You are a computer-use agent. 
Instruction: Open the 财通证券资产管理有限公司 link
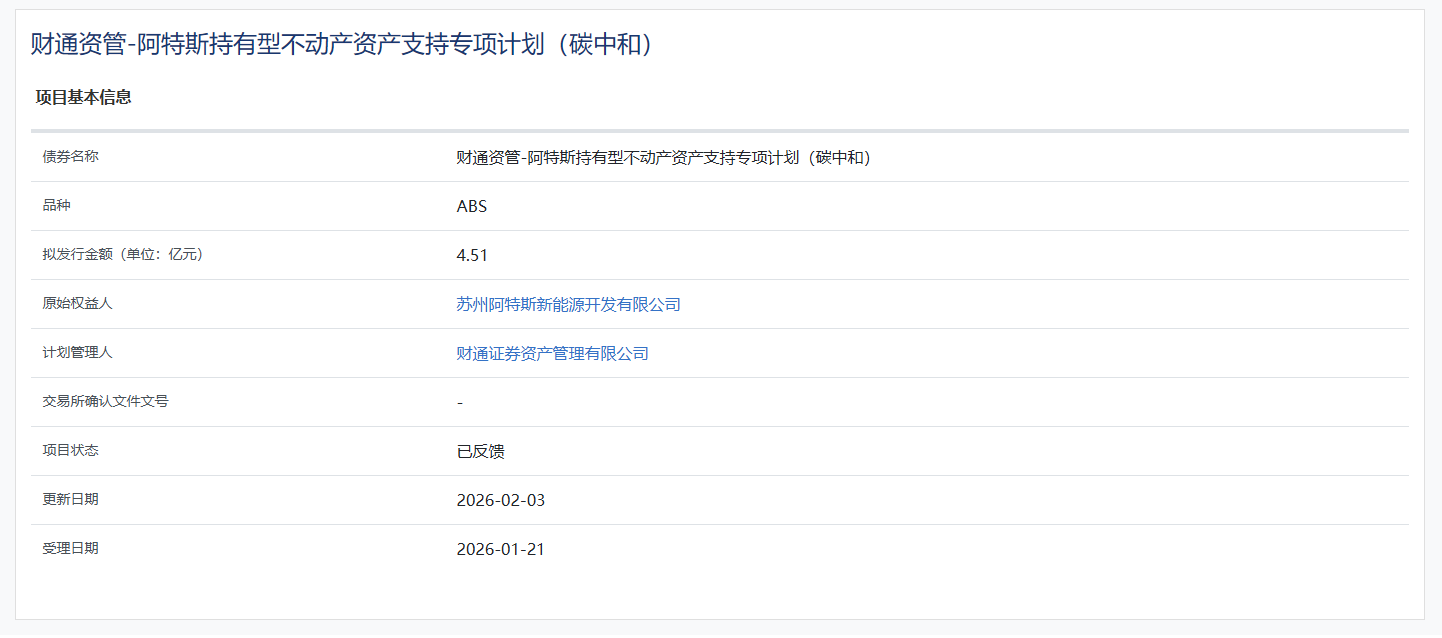pyautogui.click(x=552, y=353)
